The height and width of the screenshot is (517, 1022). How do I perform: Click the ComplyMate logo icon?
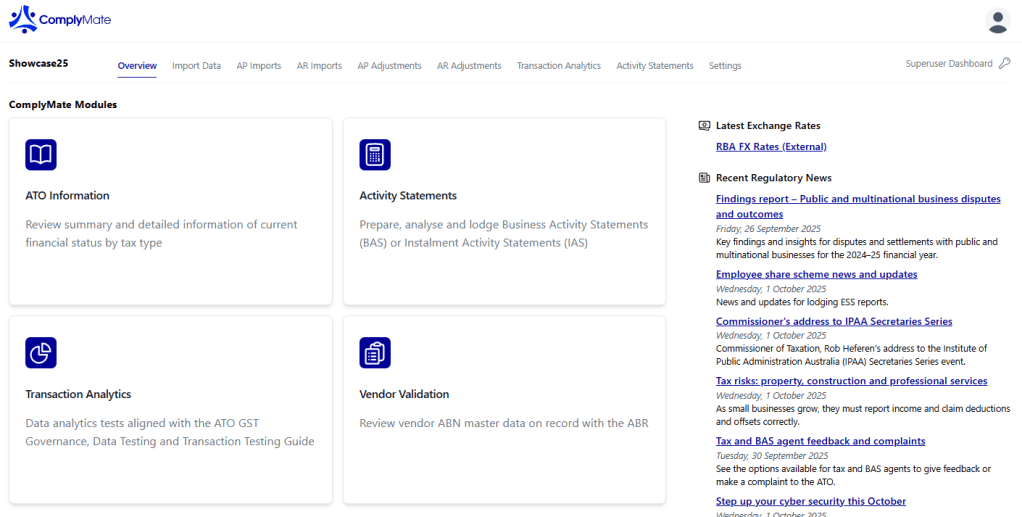pyautogui.click(x=23, y=19)
